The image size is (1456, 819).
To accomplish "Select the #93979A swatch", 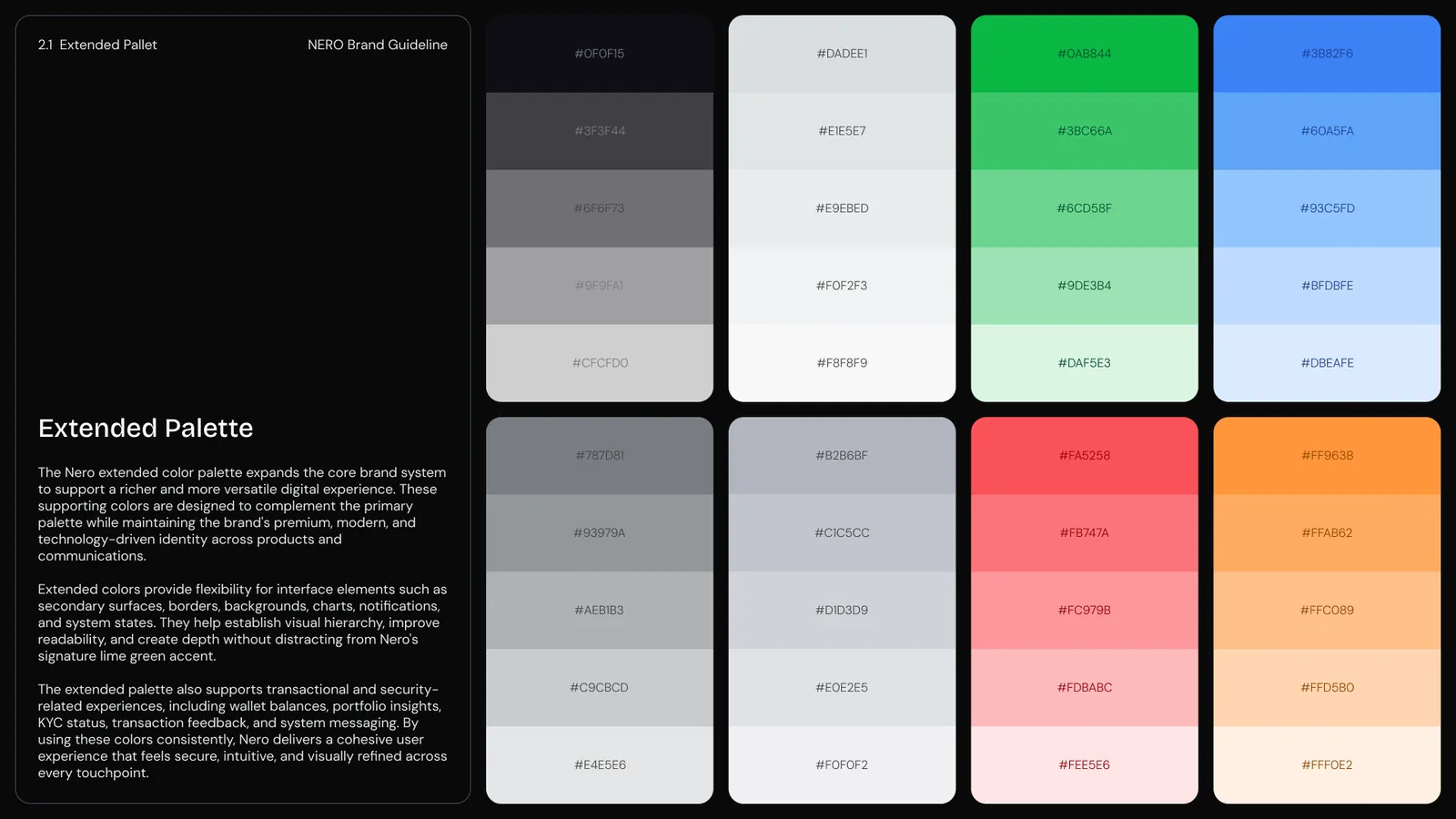I will (600, 533).
